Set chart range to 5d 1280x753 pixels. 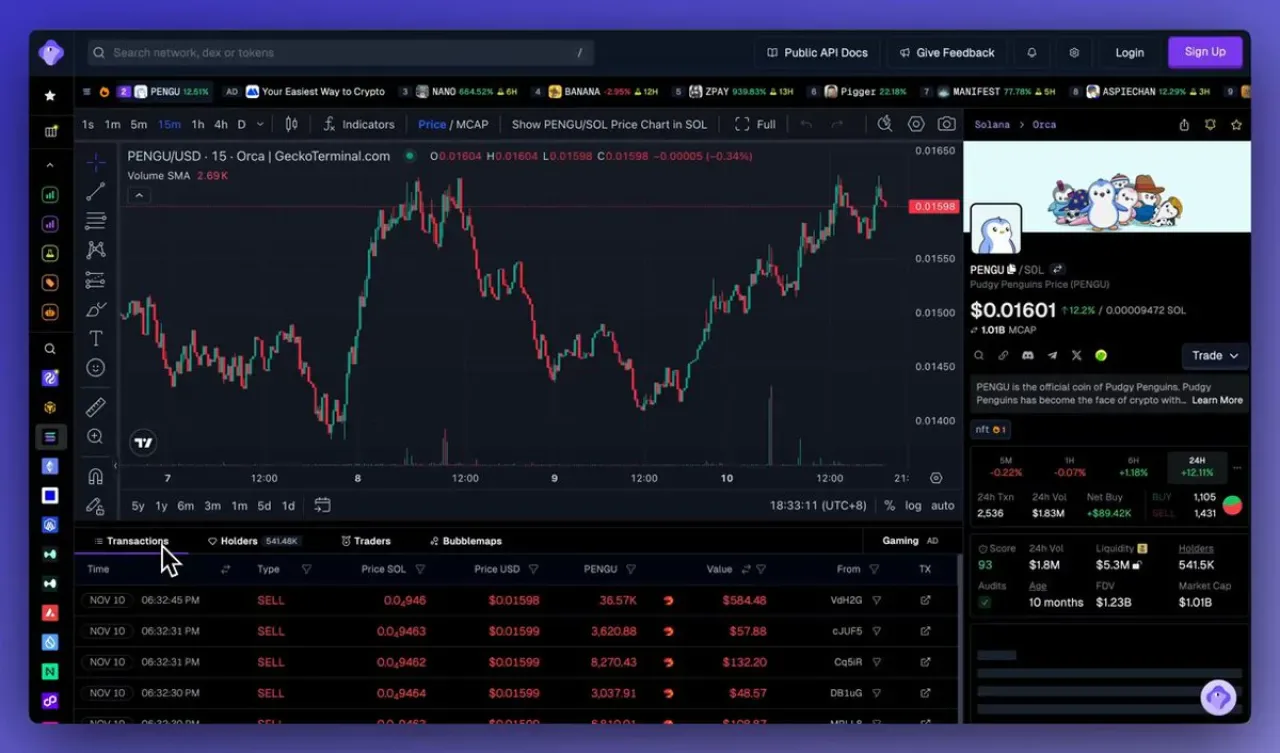coord(264,505)
